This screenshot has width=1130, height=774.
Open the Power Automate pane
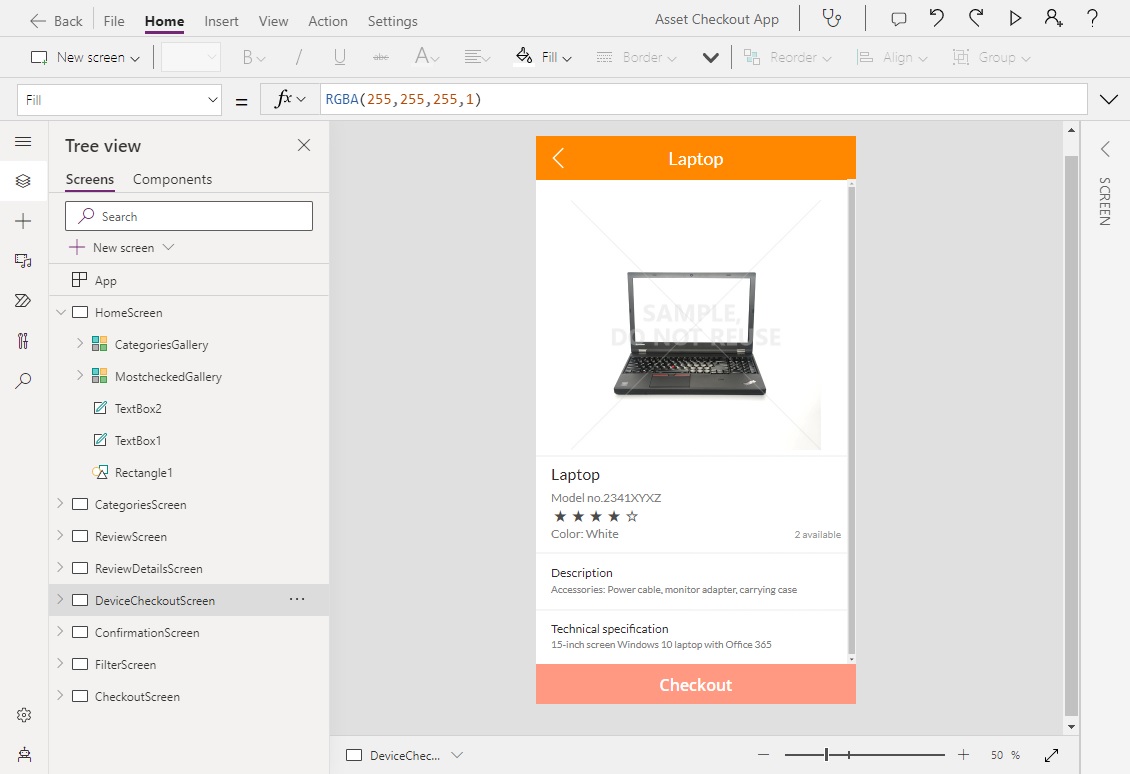[x=23, y=300]
